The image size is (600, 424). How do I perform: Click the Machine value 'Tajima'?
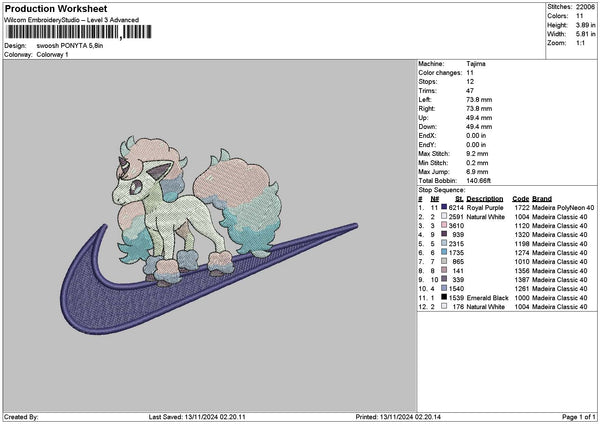point(476,64)
